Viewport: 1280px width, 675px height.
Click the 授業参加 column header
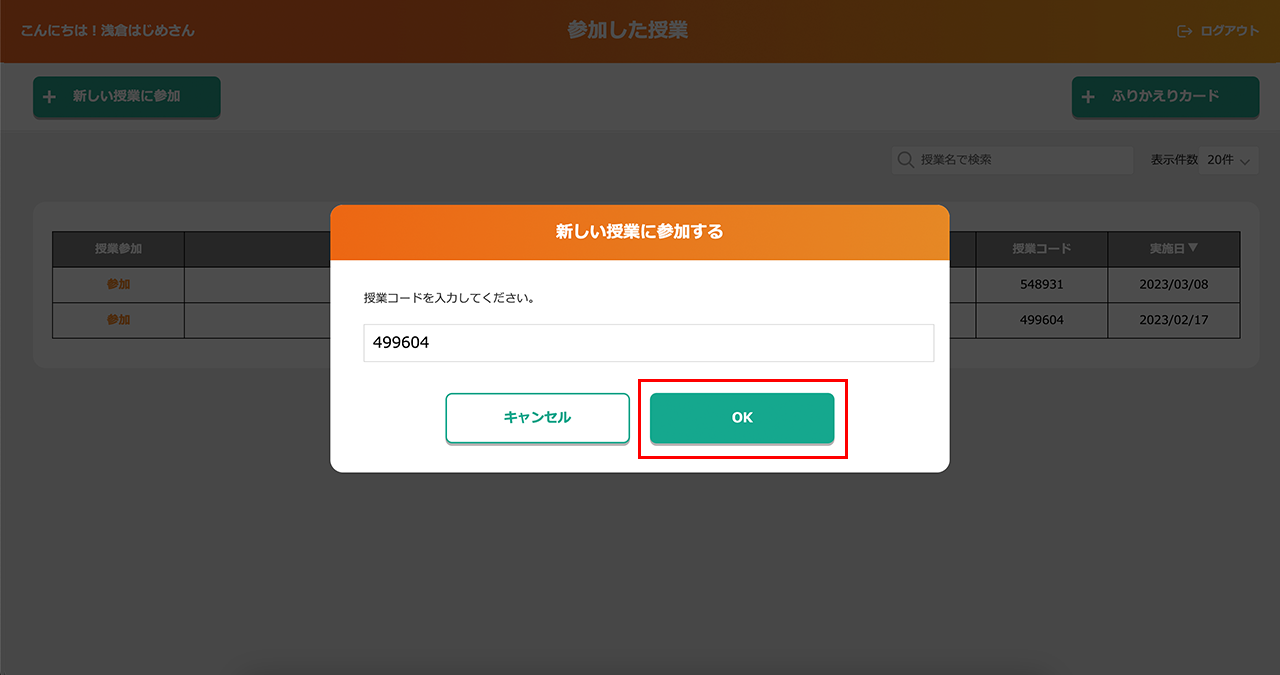[x=118, y=249]
